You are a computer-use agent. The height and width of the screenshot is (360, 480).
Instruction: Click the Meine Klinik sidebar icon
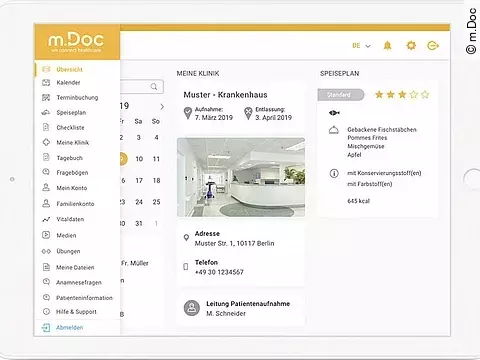(46, 142)
